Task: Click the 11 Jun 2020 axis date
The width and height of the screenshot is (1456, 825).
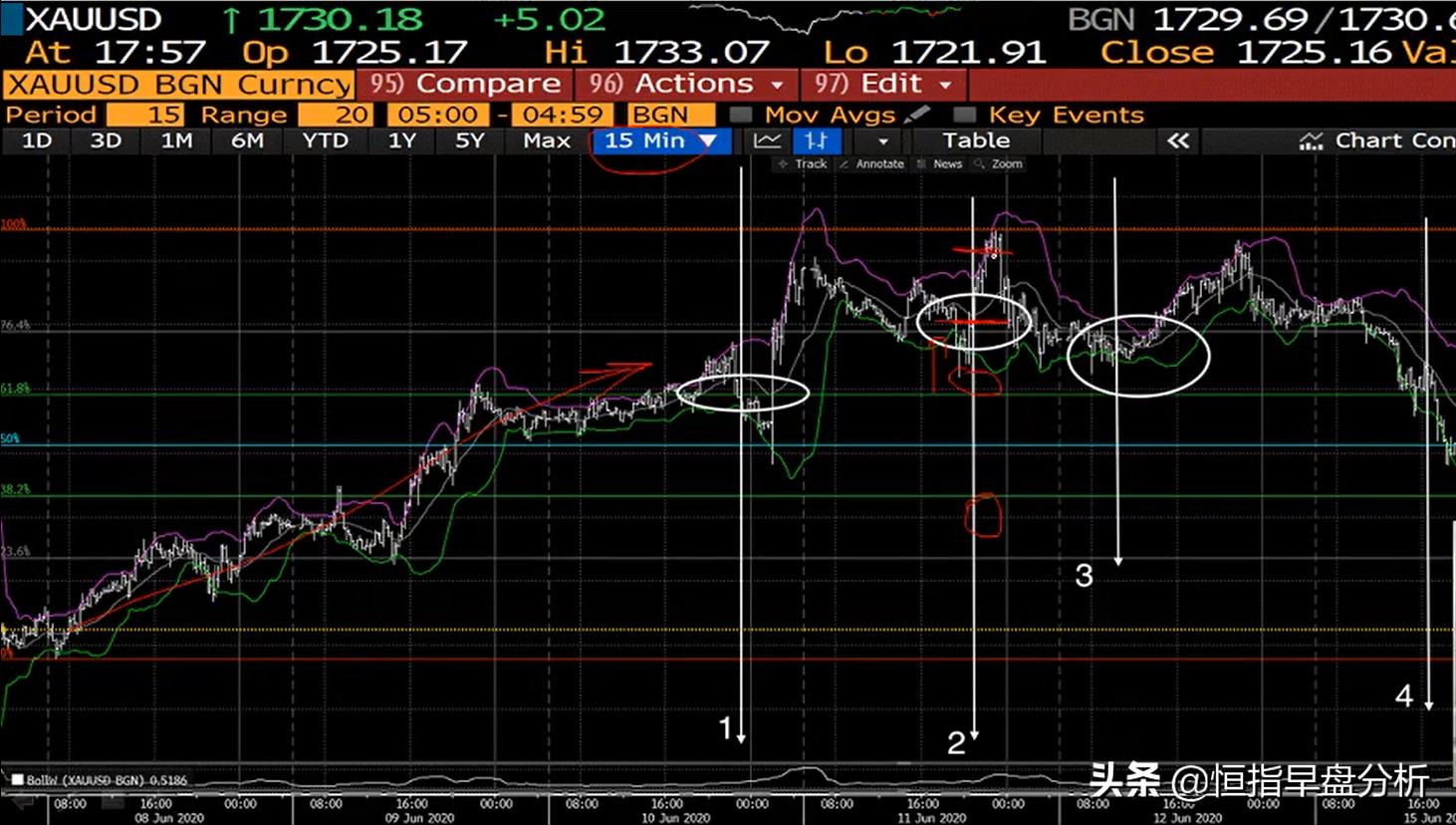Action: pyautogui.click(x=931, y=818)
